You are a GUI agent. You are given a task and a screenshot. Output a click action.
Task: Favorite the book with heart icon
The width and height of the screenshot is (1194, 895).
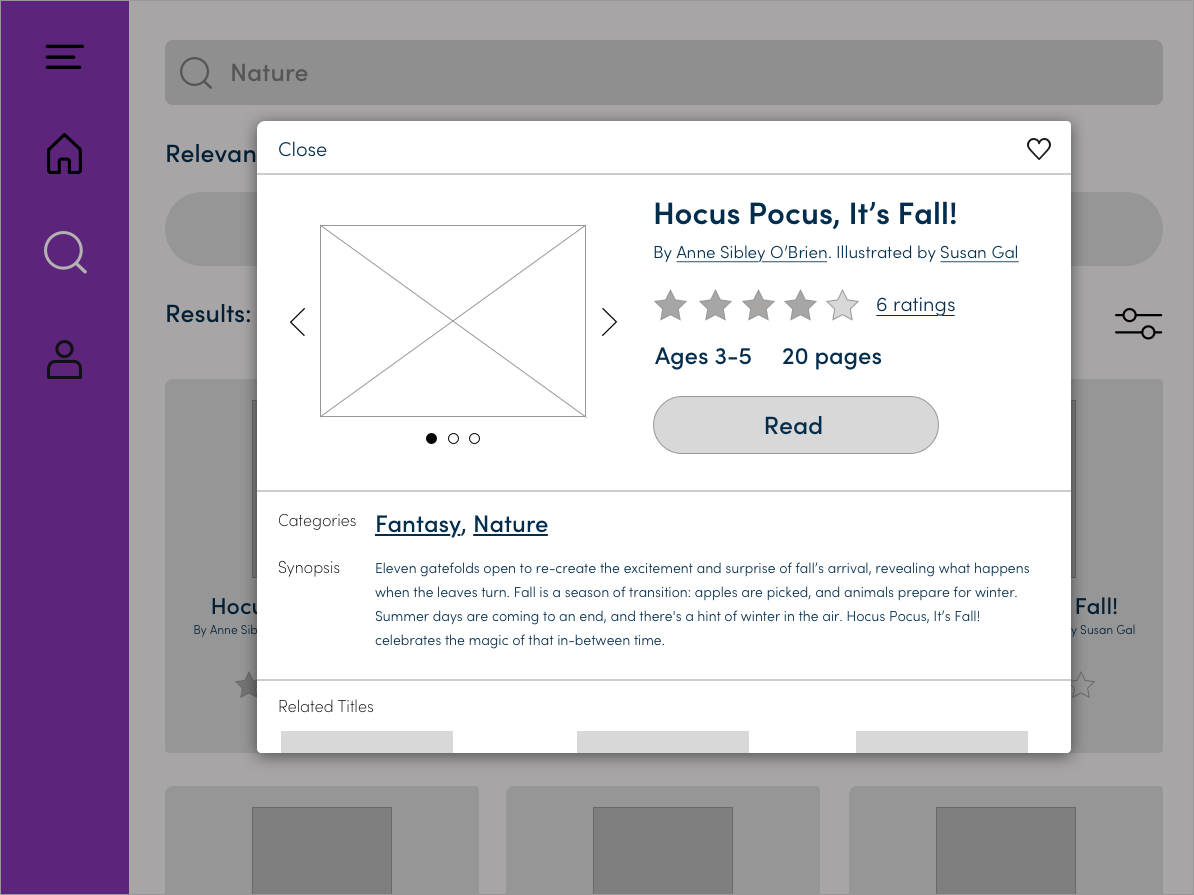(x=1039, y=149)
